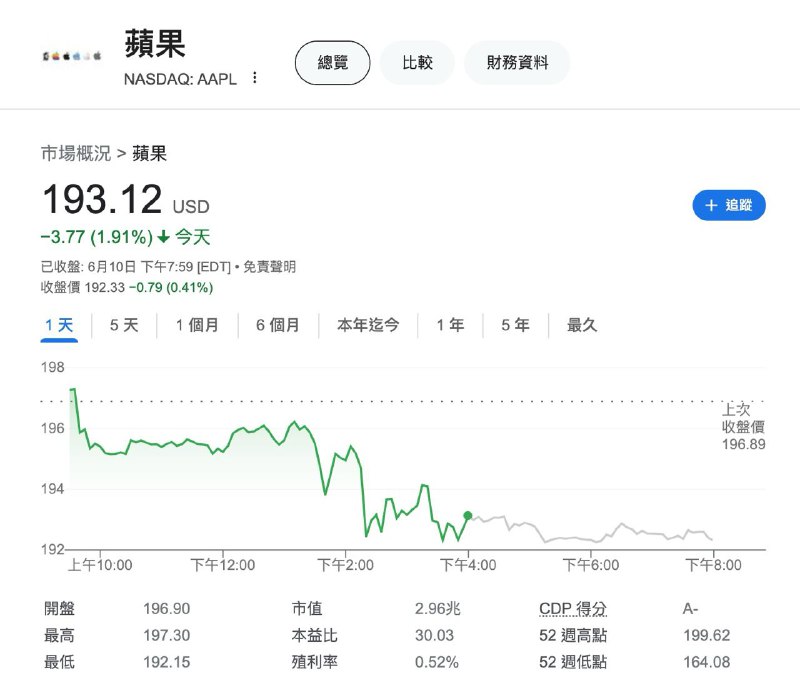This screenshot has height=683, width=800.
Task: Select the 5 天 chart range
Action: pos(124,325)
